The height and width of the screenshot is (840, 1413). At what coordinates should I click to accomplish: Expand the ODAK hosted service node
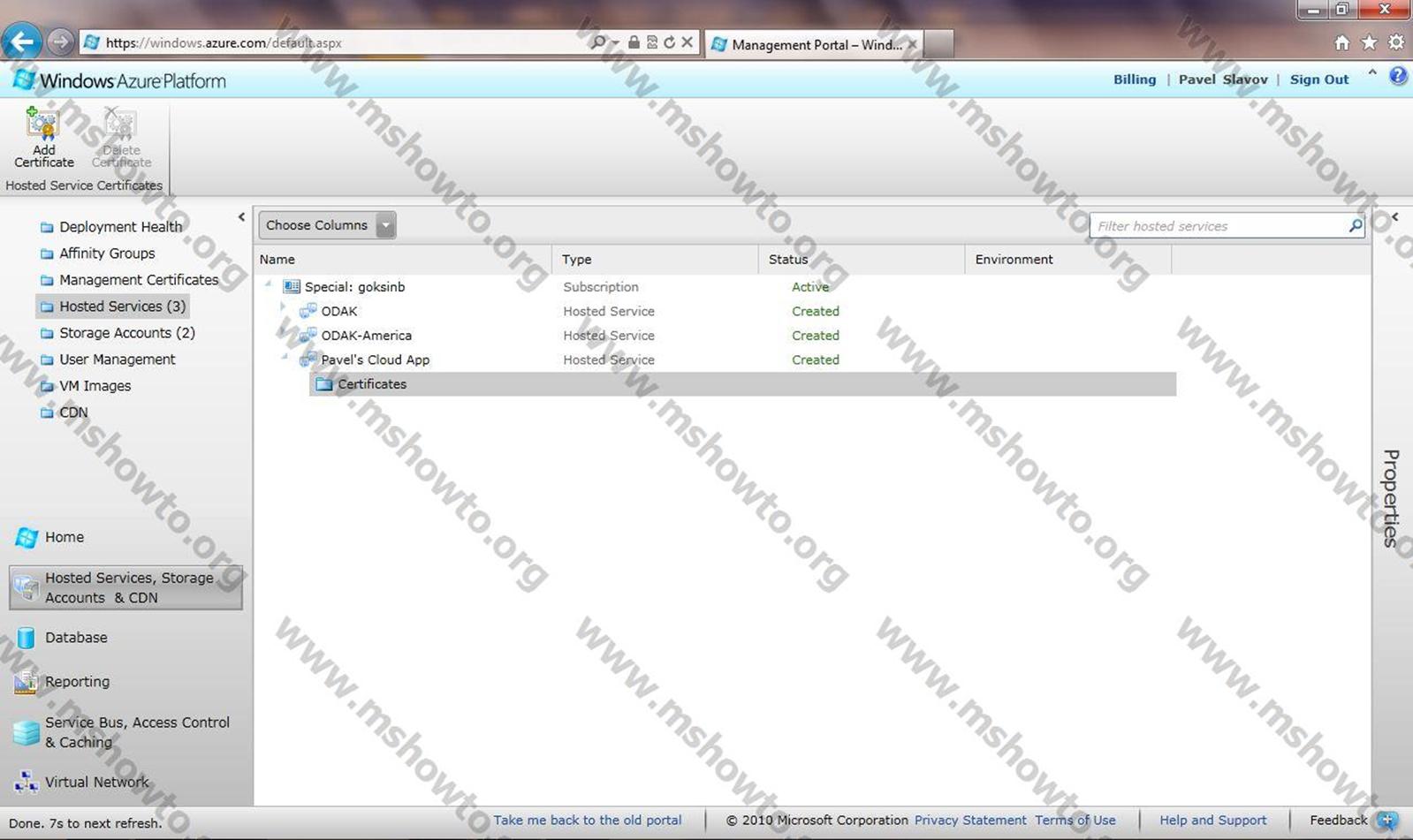(283, 307)
